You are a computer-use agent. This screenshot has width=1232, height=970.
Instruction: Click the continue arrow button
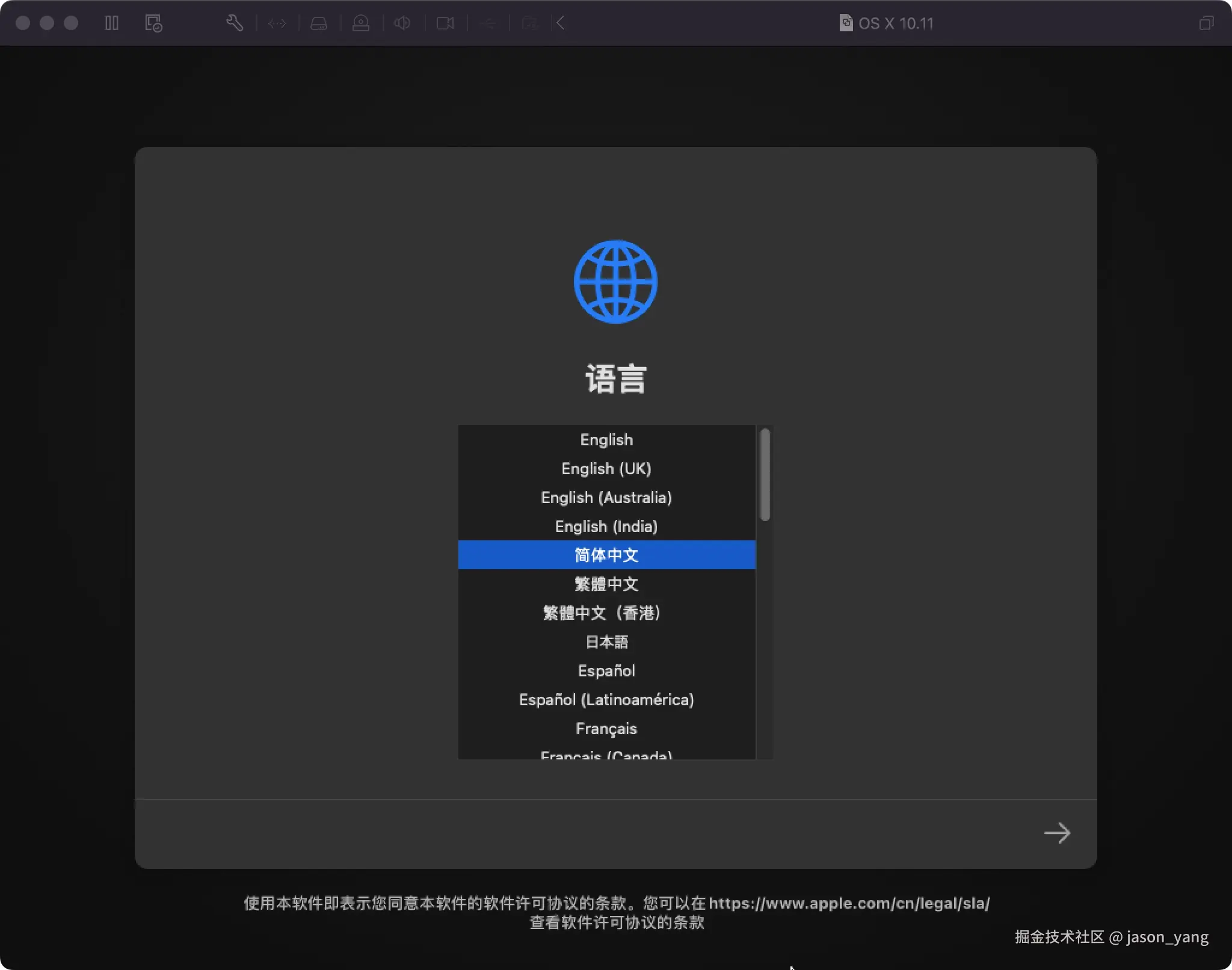click(x=1057, y=833)
